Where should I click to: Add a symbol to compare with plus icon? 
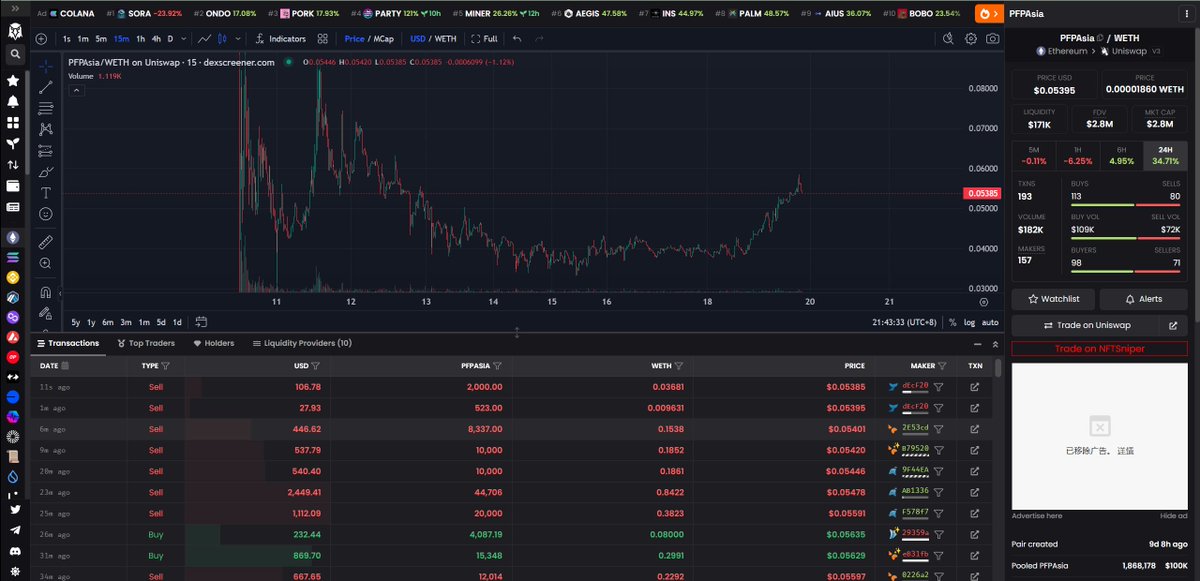pos(41,39)
